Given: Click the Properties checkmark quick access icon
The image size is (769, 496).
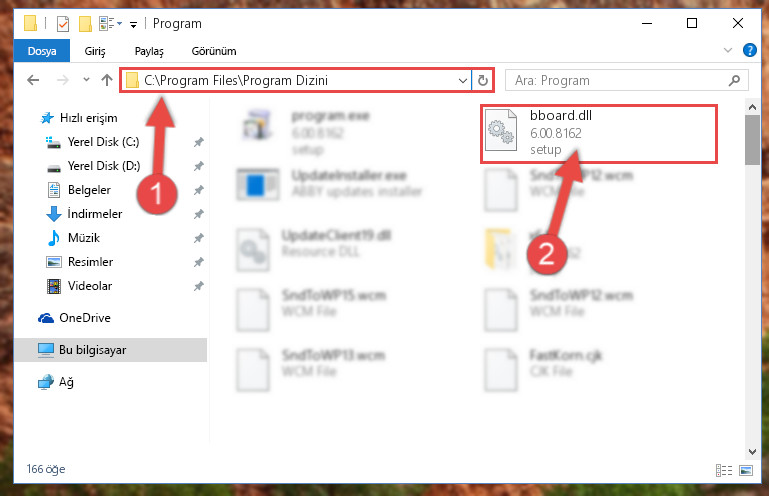Looking at the screenshot, I should 63,24.
